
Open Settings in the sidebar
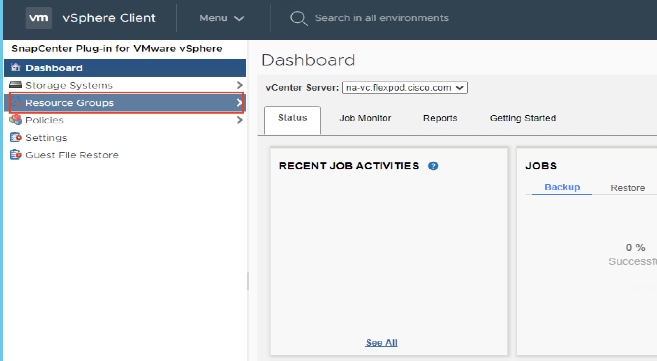[125, 137]
